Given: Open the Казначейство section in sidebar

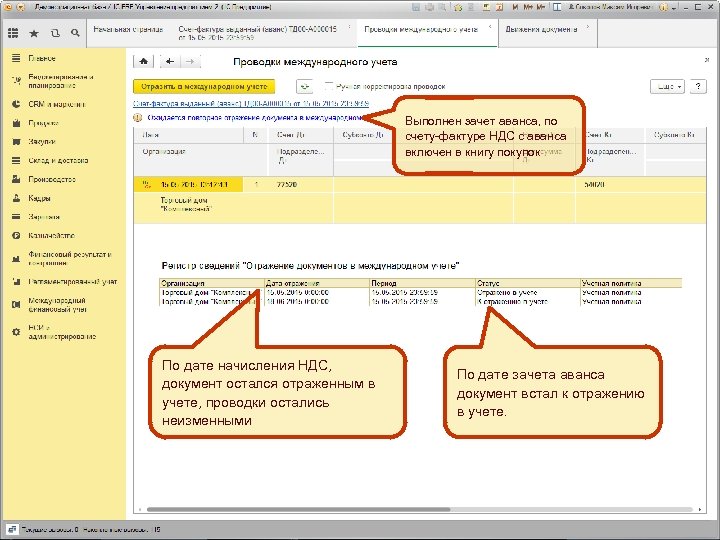Looking at the screenshot, I should point(52,235).
